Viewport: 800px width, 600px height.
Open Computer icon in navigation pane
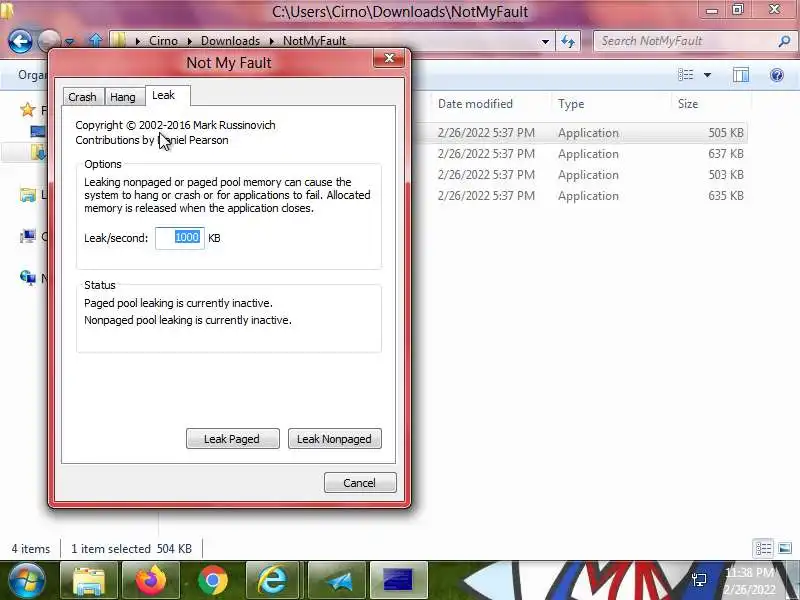[x=28, y=236]
